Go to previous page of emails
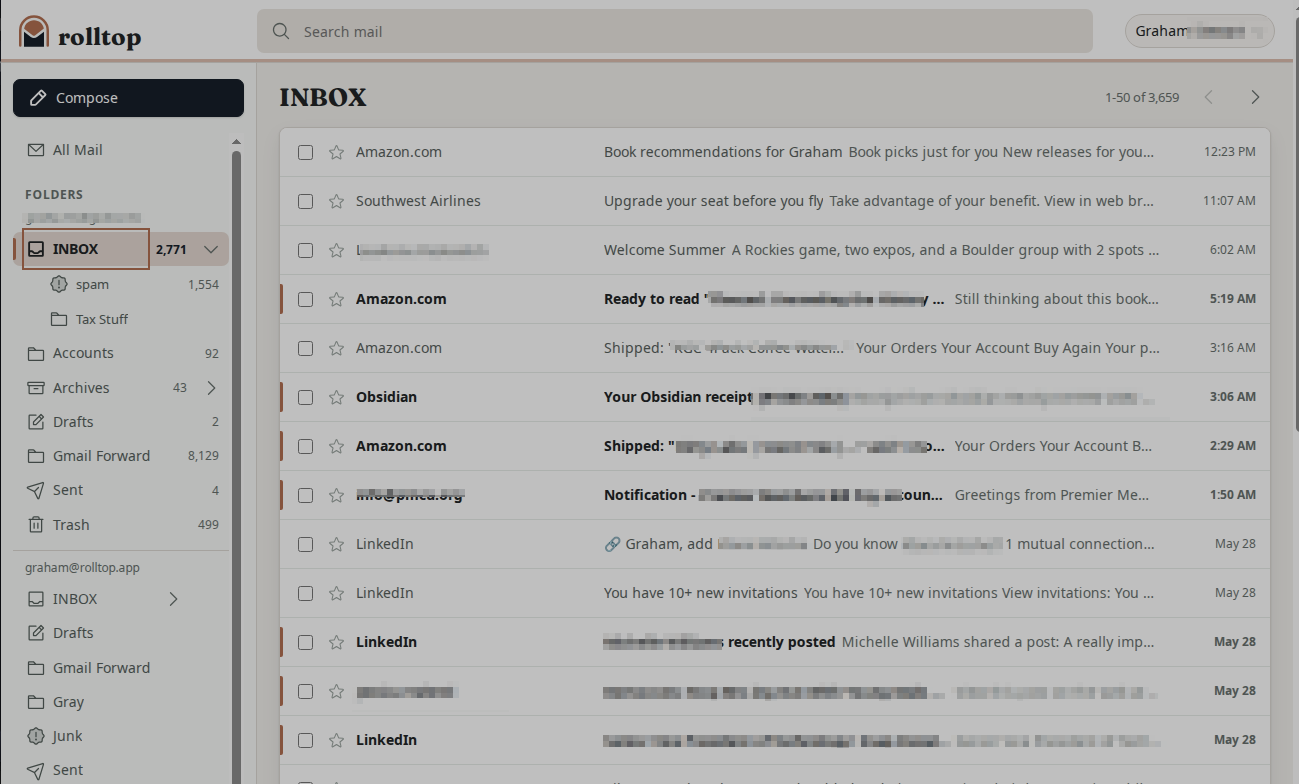Viewport: 1299px width, 784px height. pos(1209,97)
